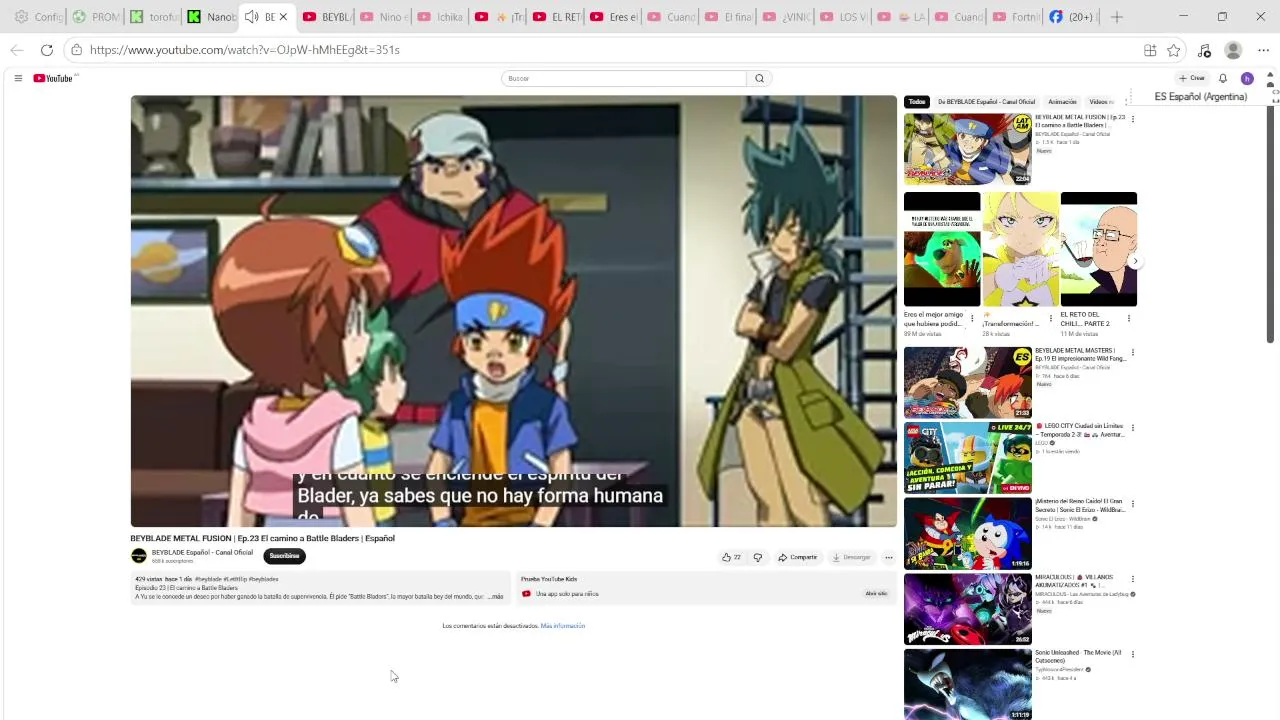Expand the video description with '...más'
This screenshot has height=720, width=1280.
(496, 597)
